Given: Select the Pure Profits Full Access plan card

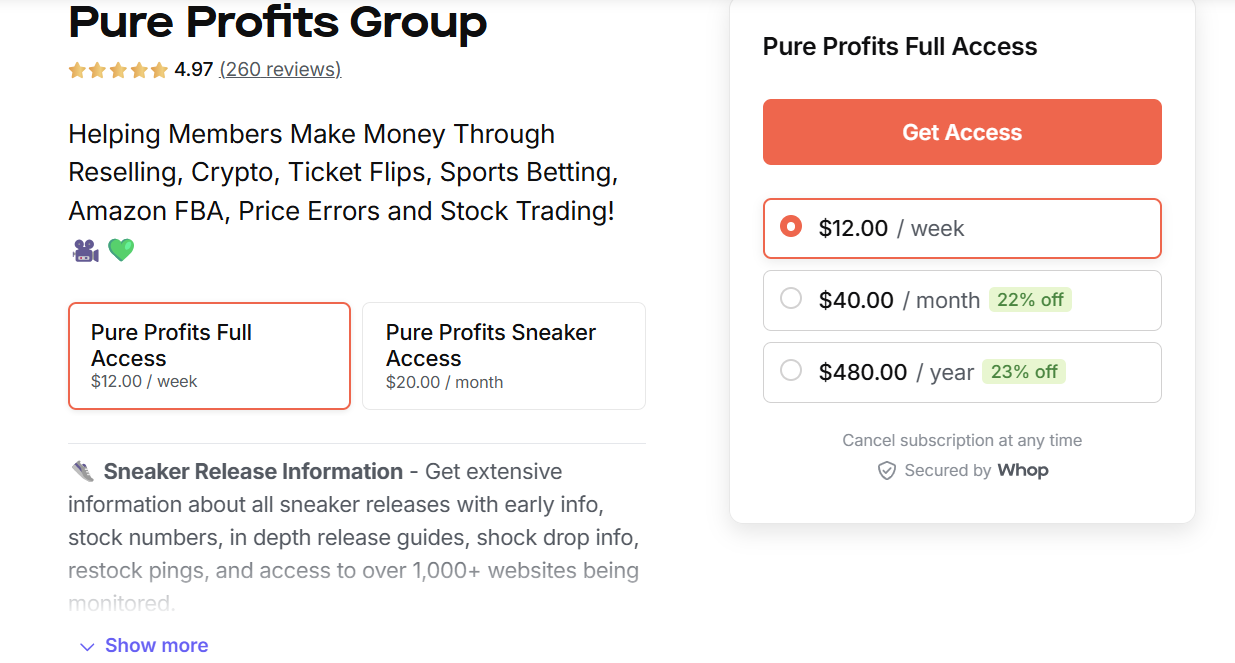Looking at the screenshot, I should [x=209, y=356].
